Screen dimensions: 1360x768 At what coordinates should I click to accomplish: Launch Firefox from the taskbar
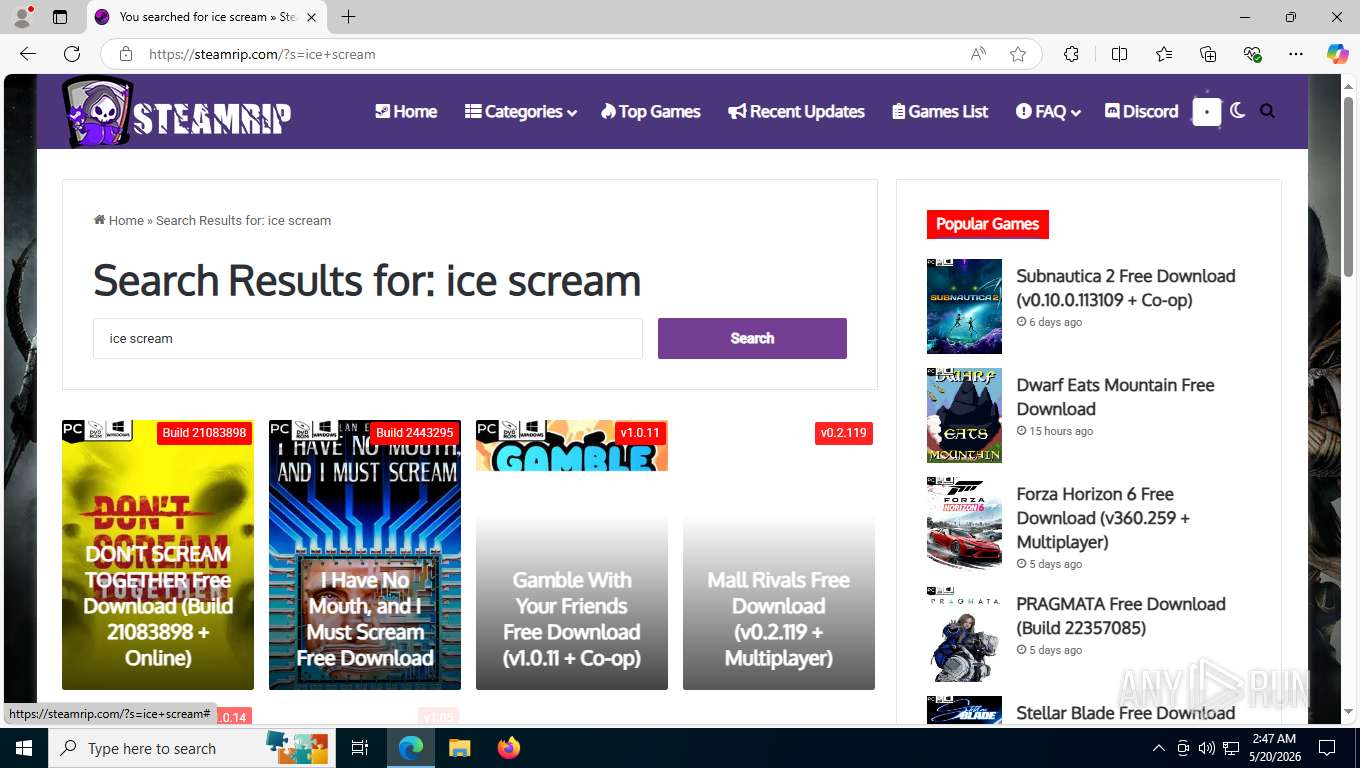pos(509,748)
